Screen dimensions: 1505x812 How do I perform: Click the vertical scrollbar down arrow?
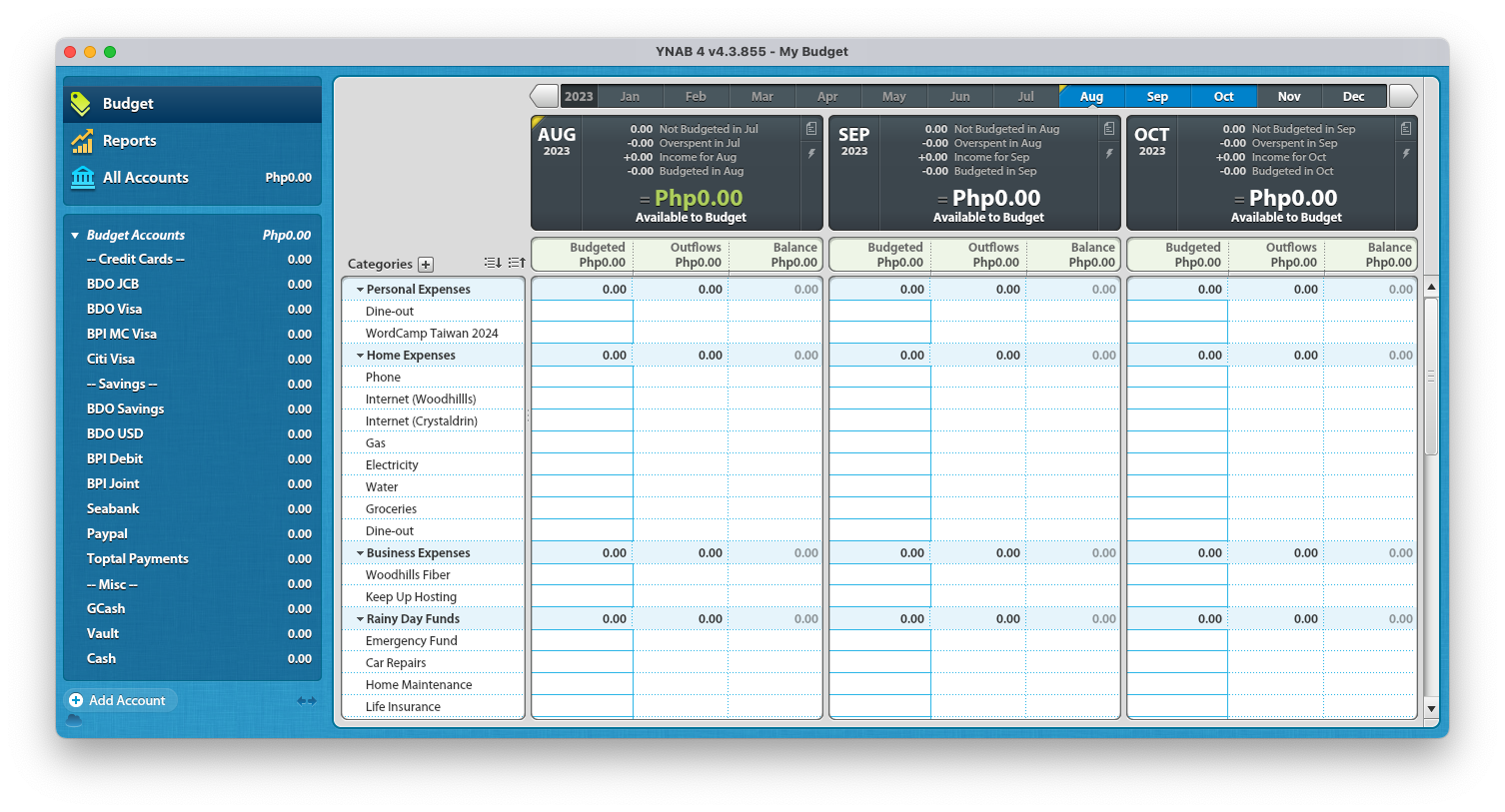coord(1431,708)
